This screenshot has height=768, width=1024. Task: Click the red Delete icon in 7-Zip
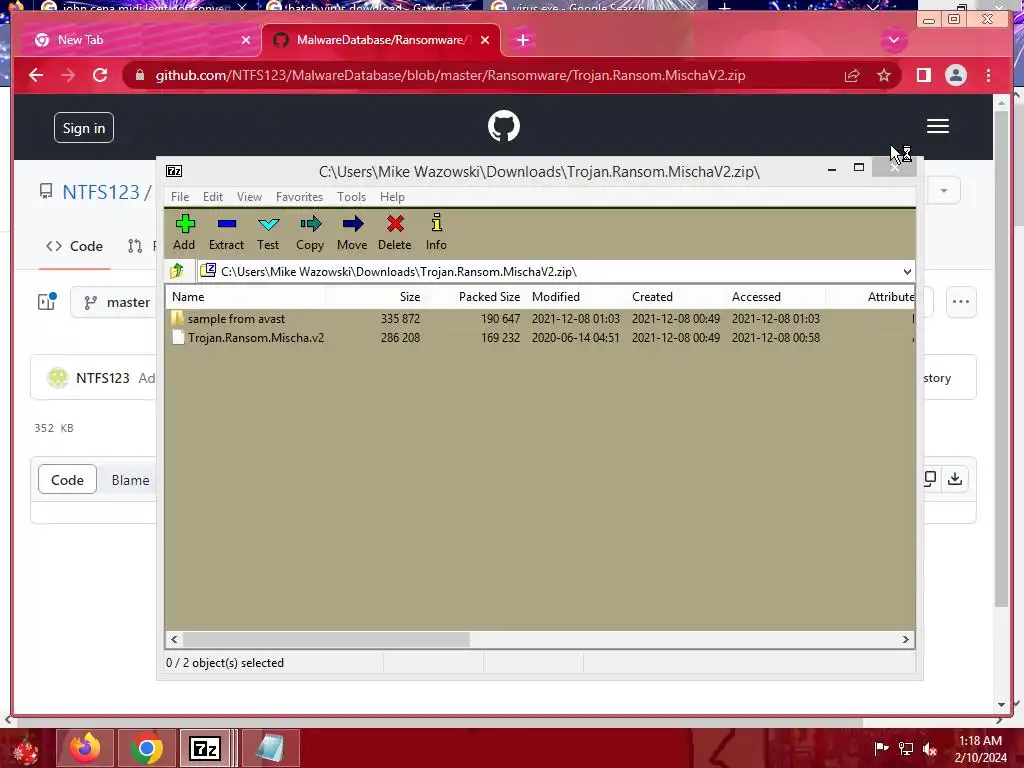coord(394,232)
